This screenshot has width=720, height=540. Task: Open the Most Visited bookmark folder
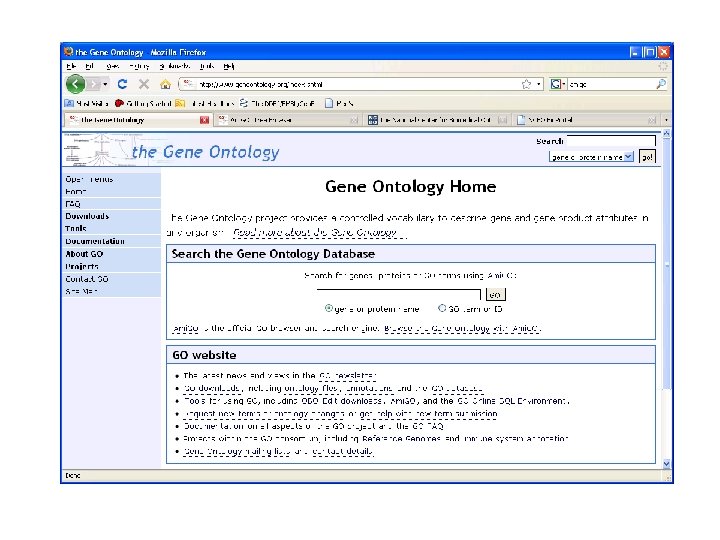pyautogui.click(x=87, y=103)
